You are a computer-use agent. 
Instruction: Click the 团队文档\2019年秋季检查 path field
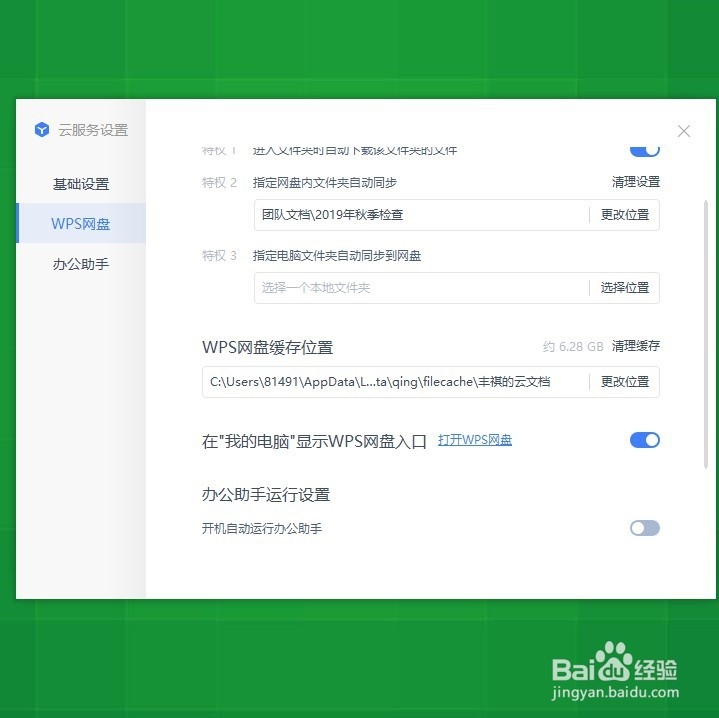(421, 215)
